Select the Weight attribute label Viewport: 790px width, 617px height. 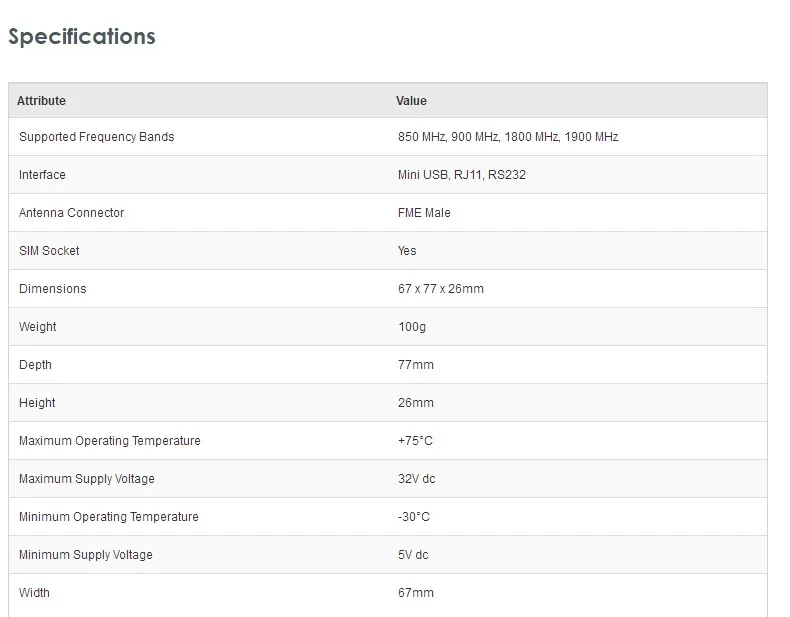pyautogui.click(x=38, y=327)
